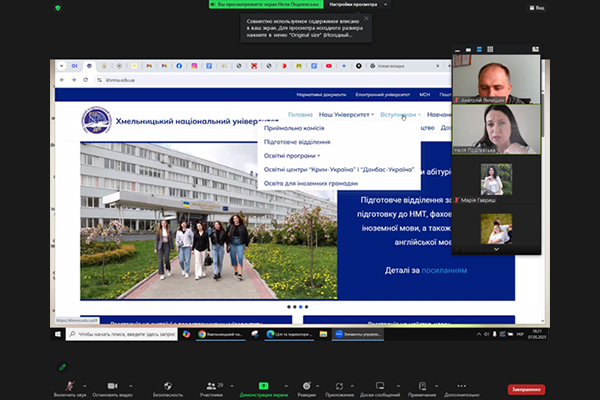
Task: Expand arrow next to Примечания
Action: [x=437, y=386]
